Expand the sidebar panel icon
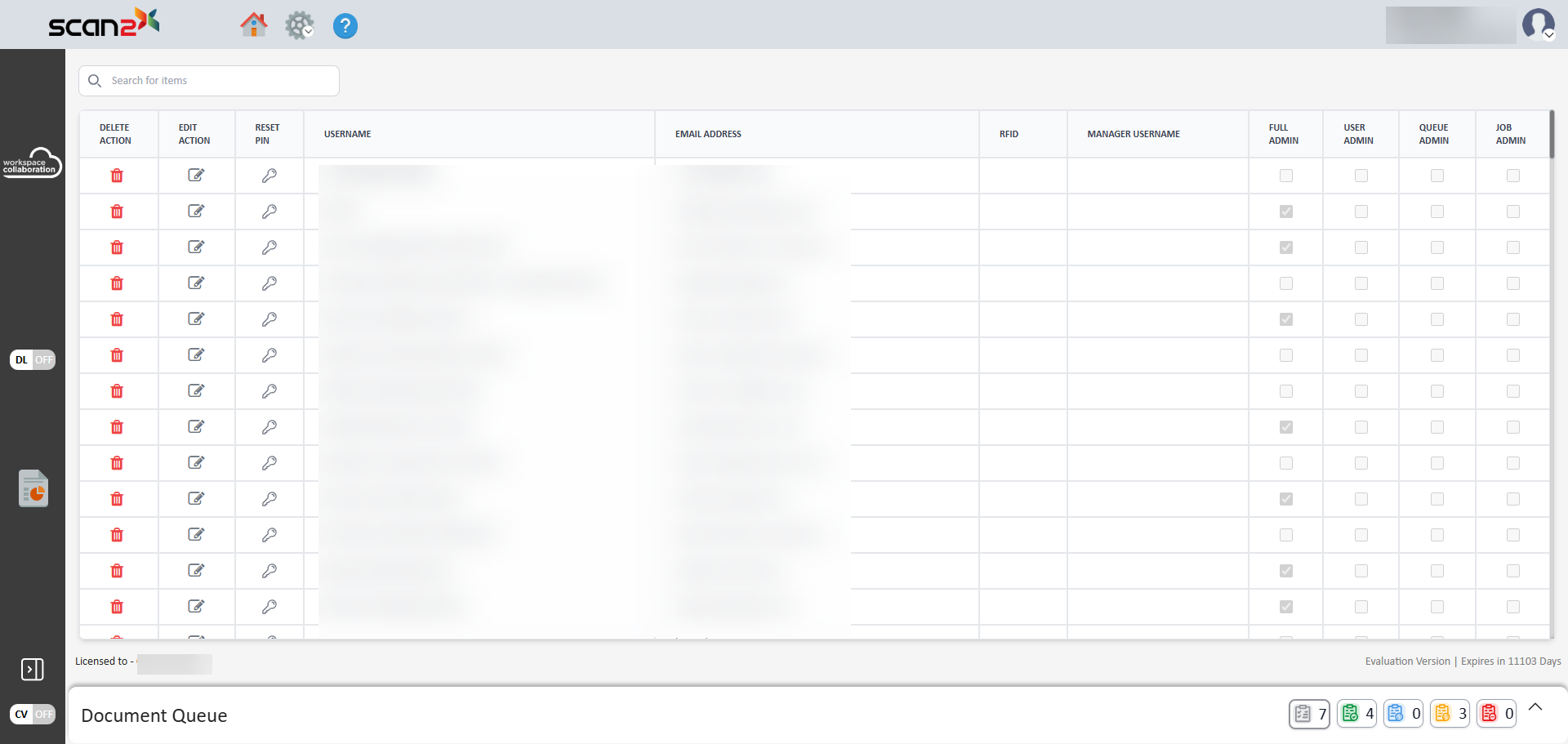The height and width of the screenshot is (744, 1568). pos(33,670)
